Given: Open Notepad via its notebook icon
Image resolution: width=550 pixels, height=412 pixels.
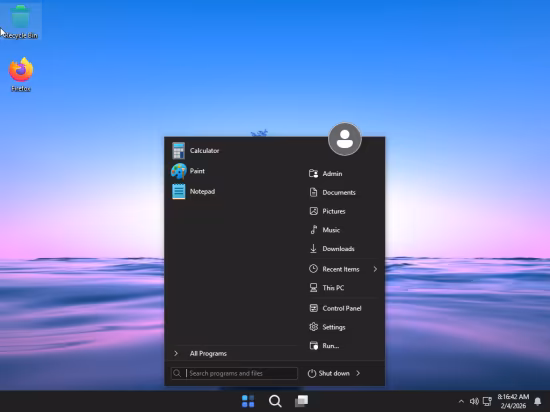Looking at the screenshot, I should 179,191.
